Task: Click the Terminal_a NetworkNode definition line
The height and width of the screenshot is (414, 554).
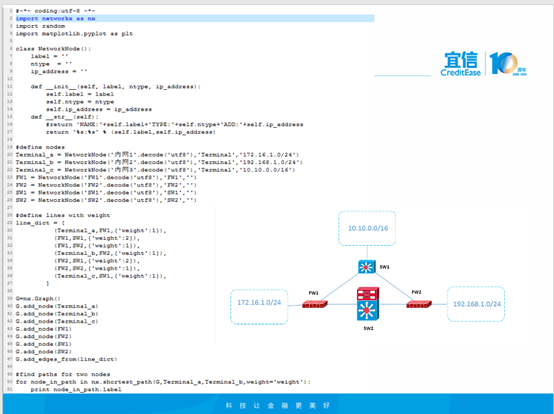Action: (157, 155)
